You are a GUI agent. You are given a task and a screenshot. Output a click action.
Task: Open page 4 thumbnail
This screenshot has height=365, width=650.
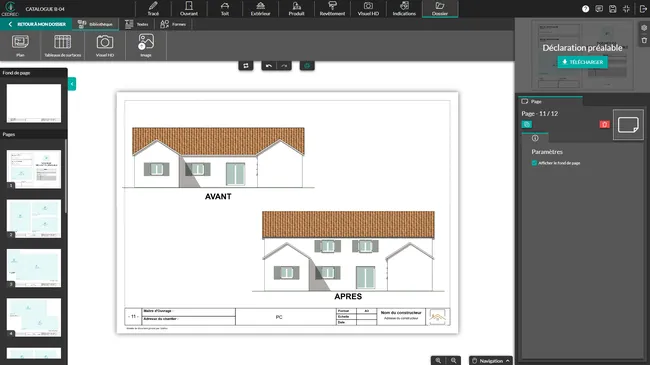34,317
